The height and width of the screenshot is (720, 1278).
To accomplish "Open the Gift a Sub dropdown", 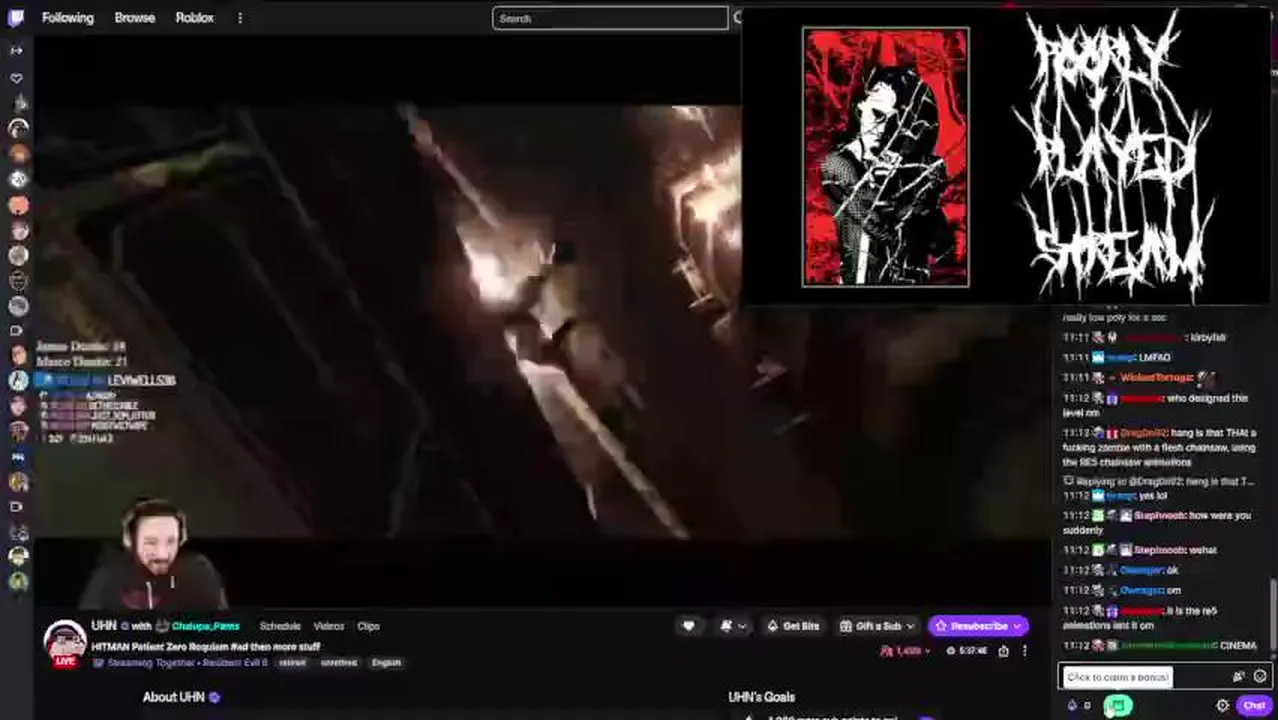I will click(877, 626).
